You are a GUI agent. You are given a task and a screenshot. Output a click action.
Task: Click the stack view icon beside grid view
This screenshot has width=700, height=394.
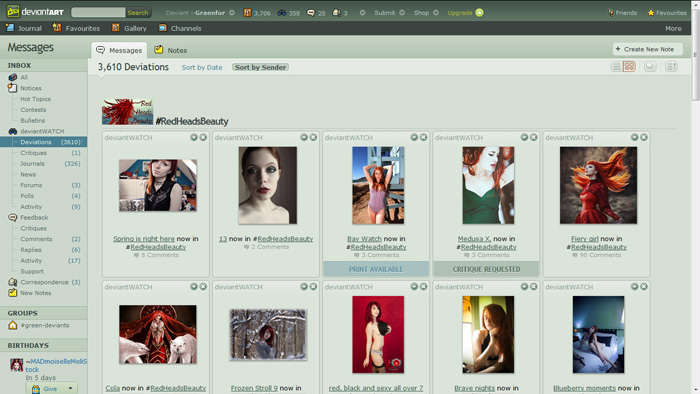(x=650, y=66)
